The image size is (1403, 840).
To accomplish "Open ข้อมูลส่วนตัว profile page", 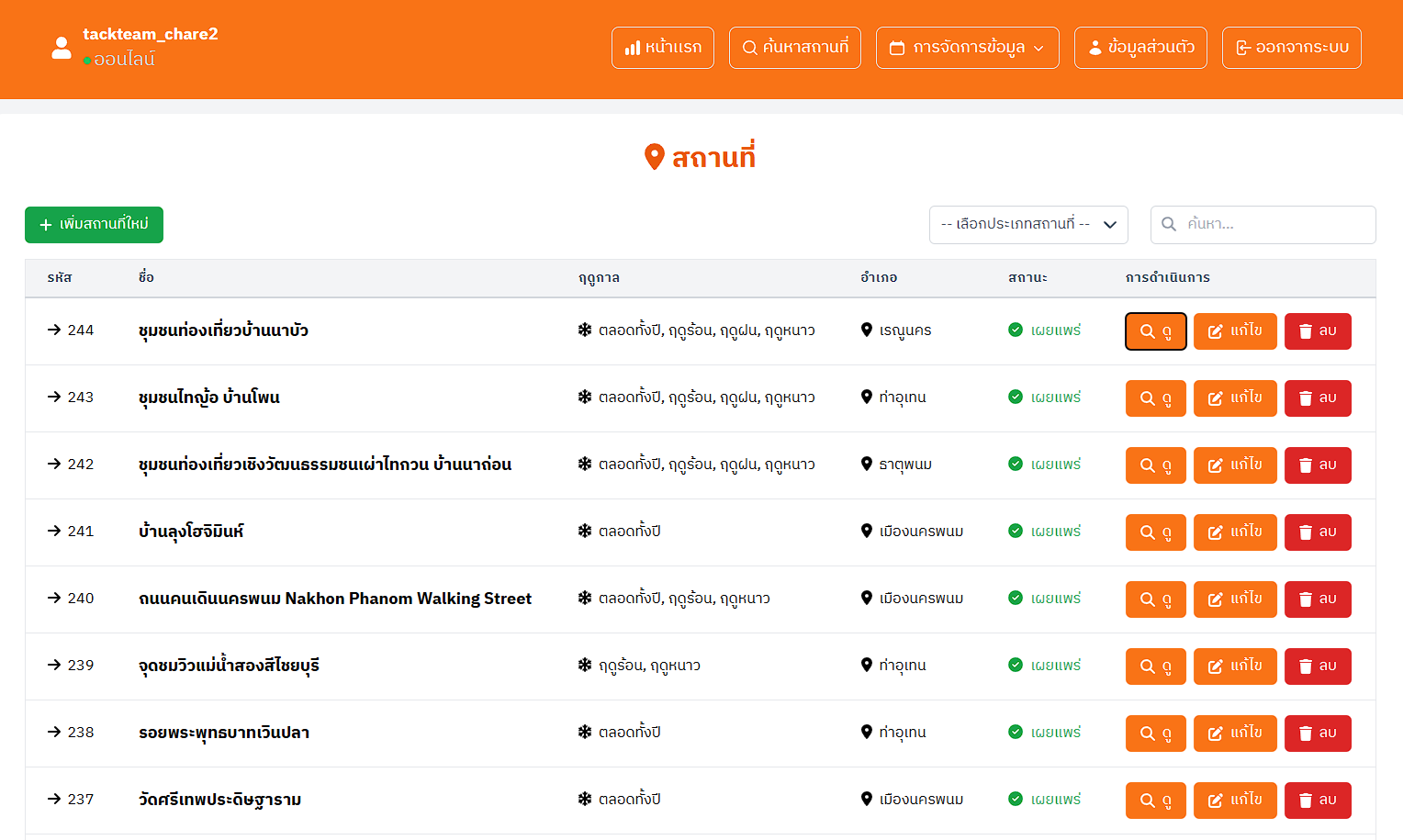I will pos(1140,48).
